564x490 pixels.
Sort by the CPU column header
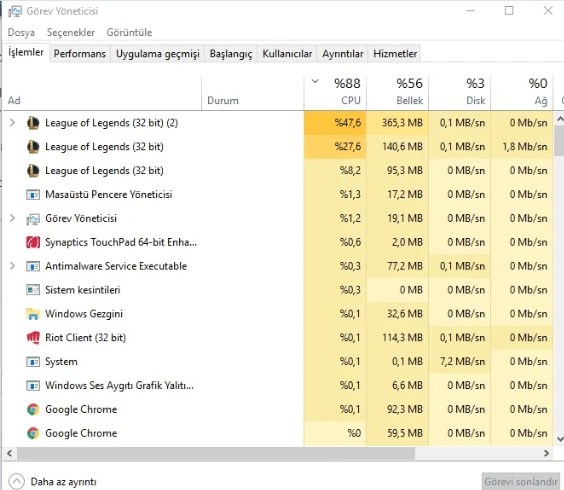(335, 92)
